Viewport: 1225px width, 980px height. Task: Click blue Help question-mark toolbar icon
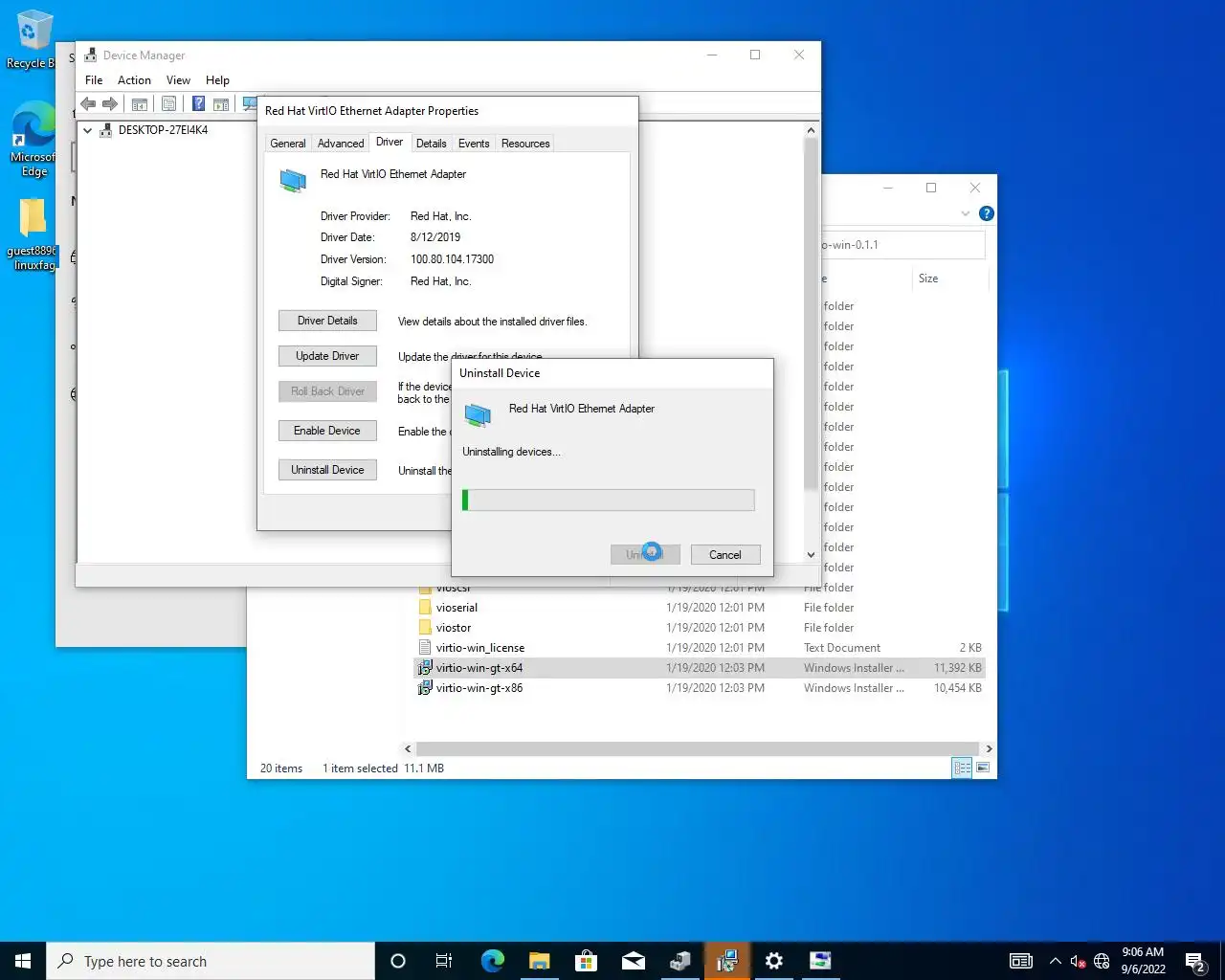(198, 103)
